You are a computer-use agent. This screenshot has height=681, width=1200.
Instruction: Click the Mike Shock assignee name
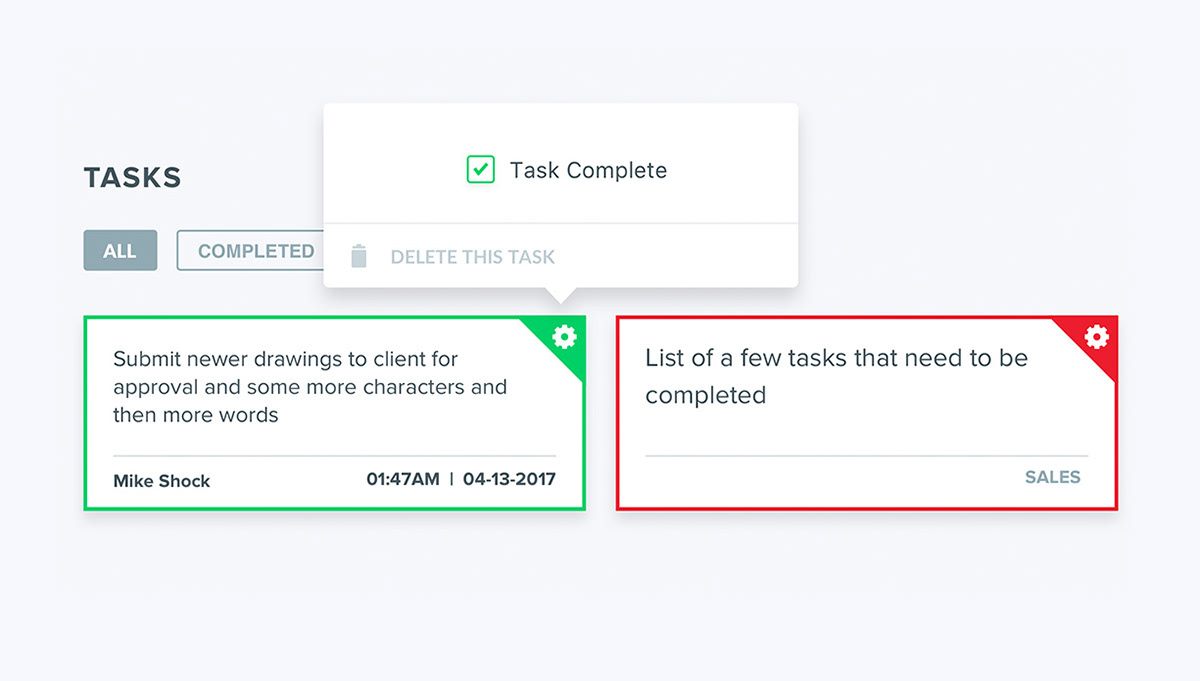(x=162, y=481)
